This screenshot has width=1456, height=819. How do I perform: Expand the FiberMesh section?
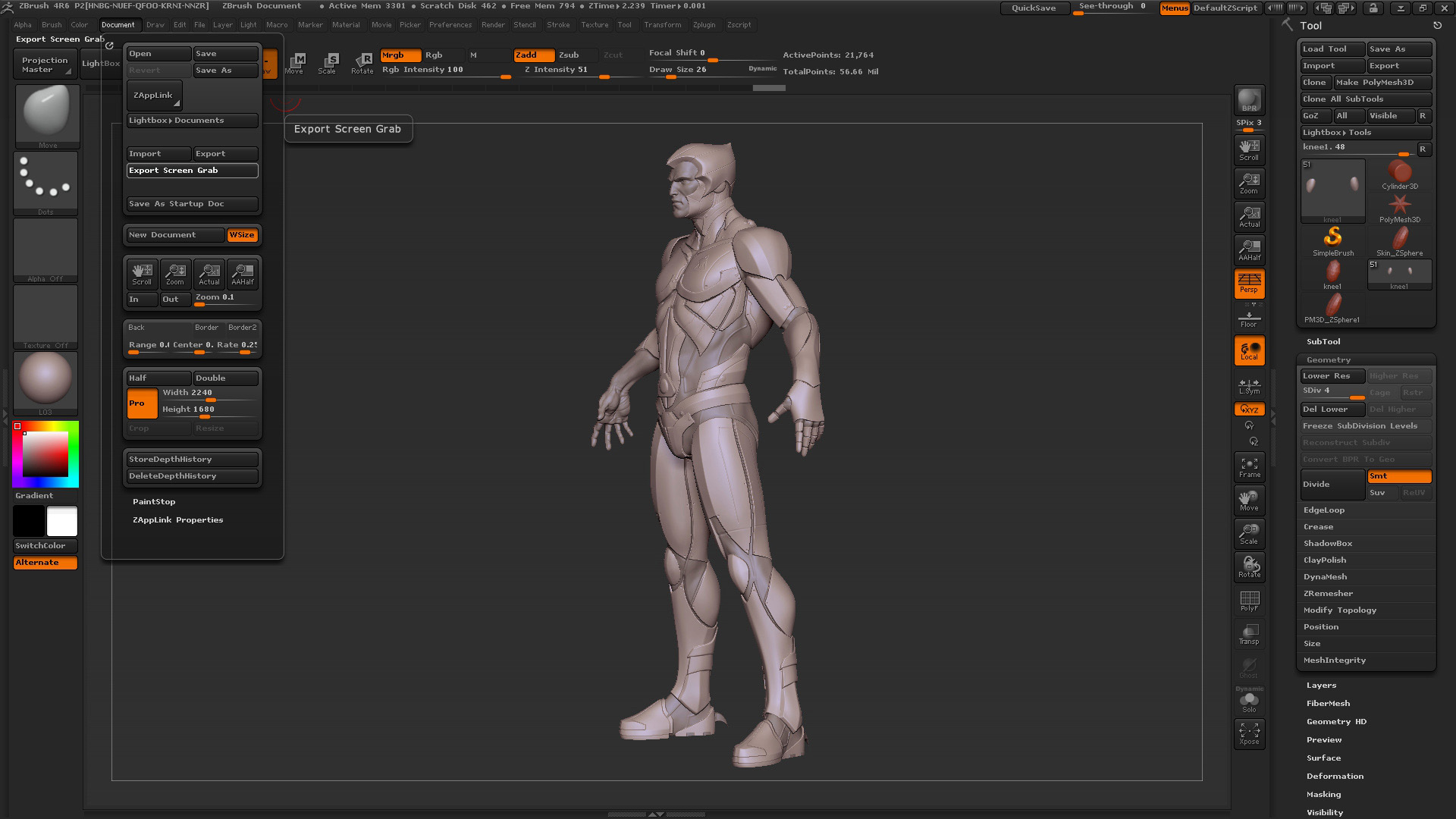pyautogui.click(x=1328, y=704)
